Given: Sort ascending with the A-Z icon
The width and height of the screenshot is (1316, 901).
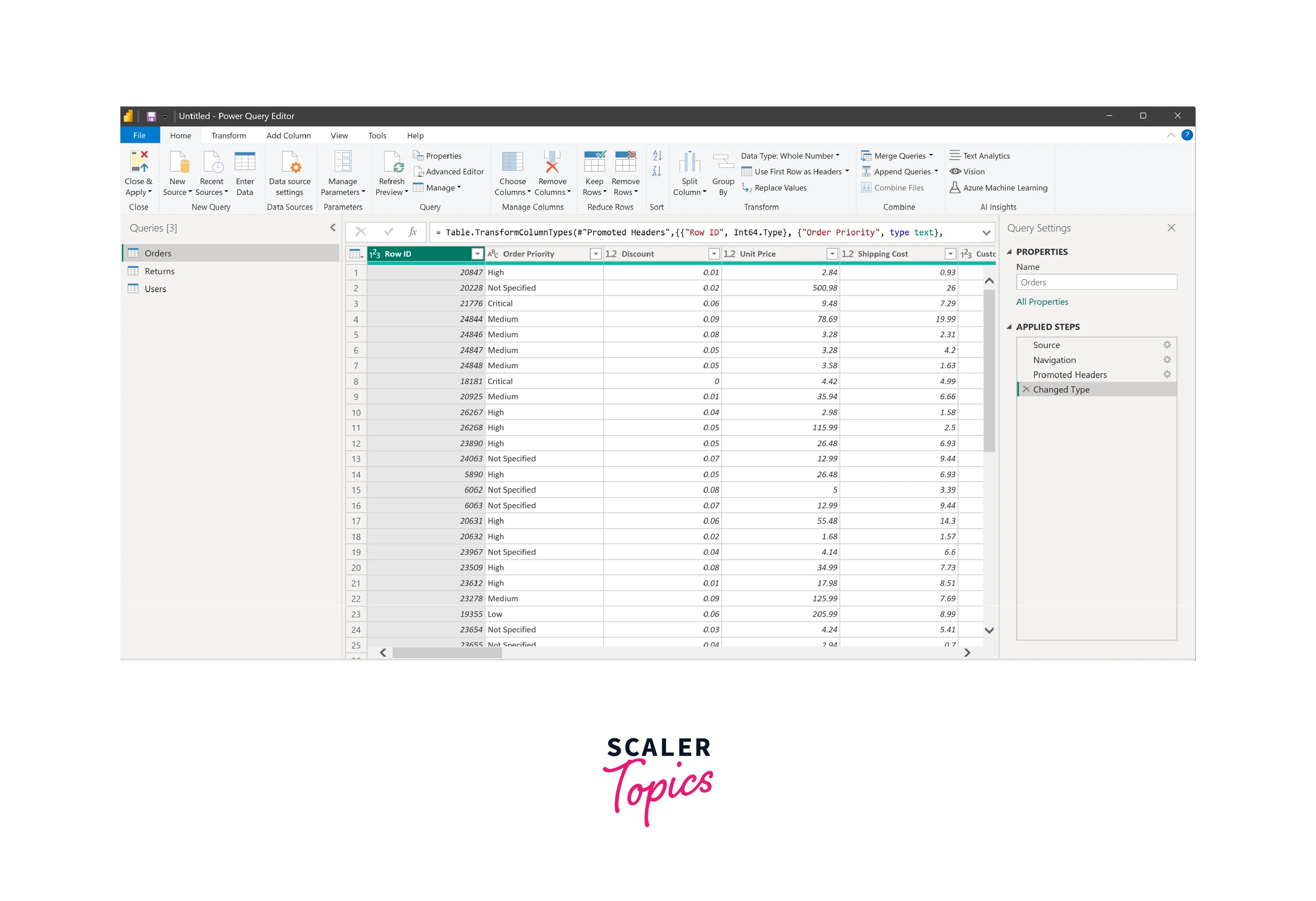Looking at the screenshot, I should (x=657, y=155).
